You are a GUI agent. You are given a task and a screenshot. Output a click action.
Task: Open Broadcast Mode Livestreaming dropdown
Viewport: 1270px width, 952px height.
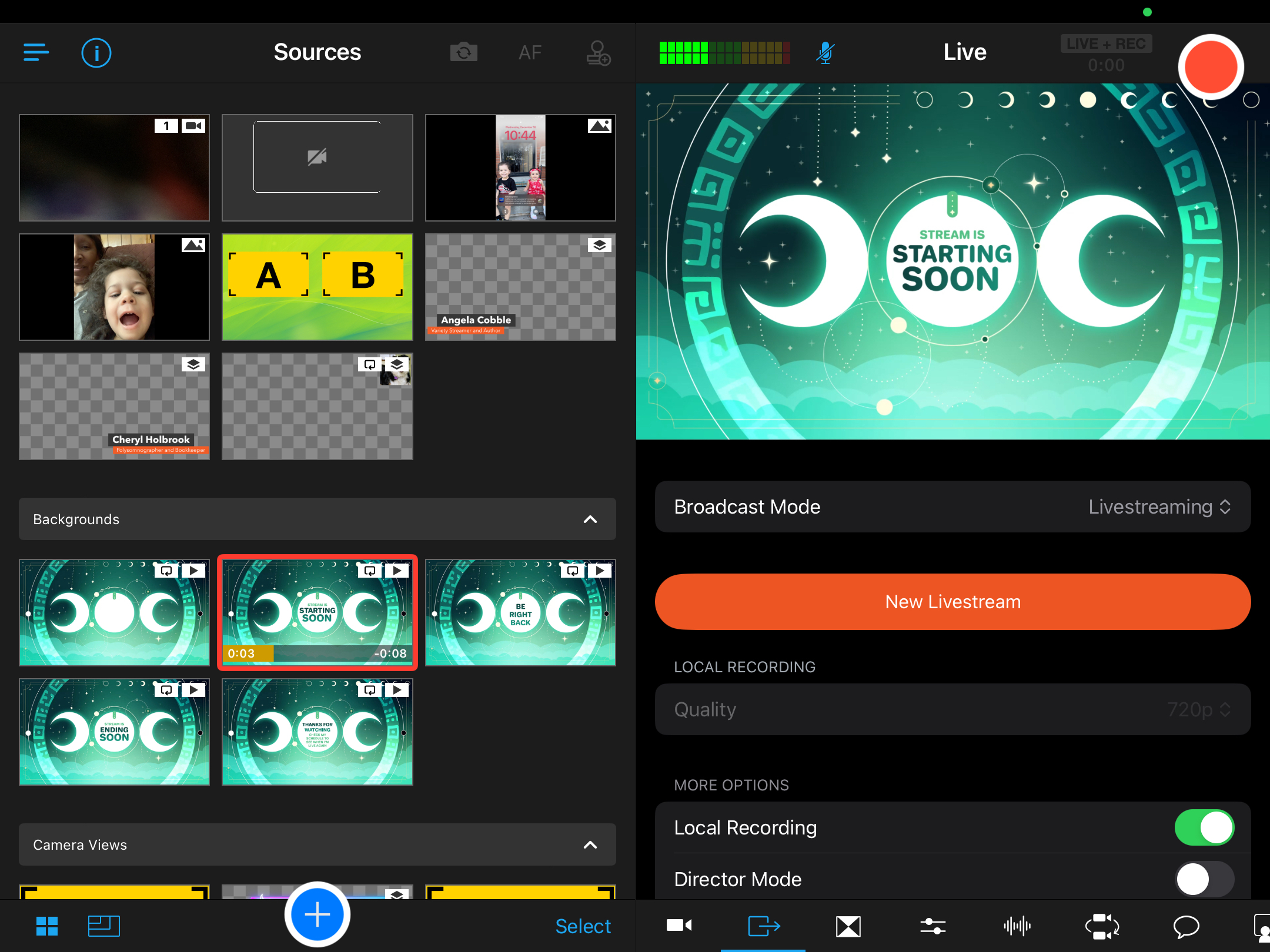1158,507
